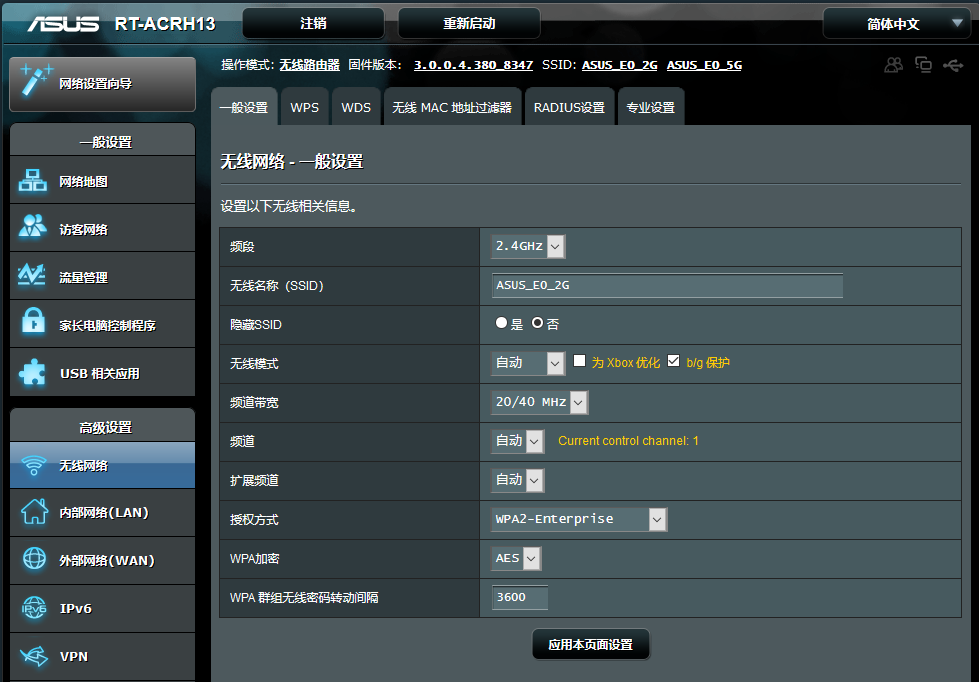Image resolution: width=979 pixels, height=682 pixels.
Task: Enable 为 Xbox 优化 checkbox
Action: click(x=579, y=361)
